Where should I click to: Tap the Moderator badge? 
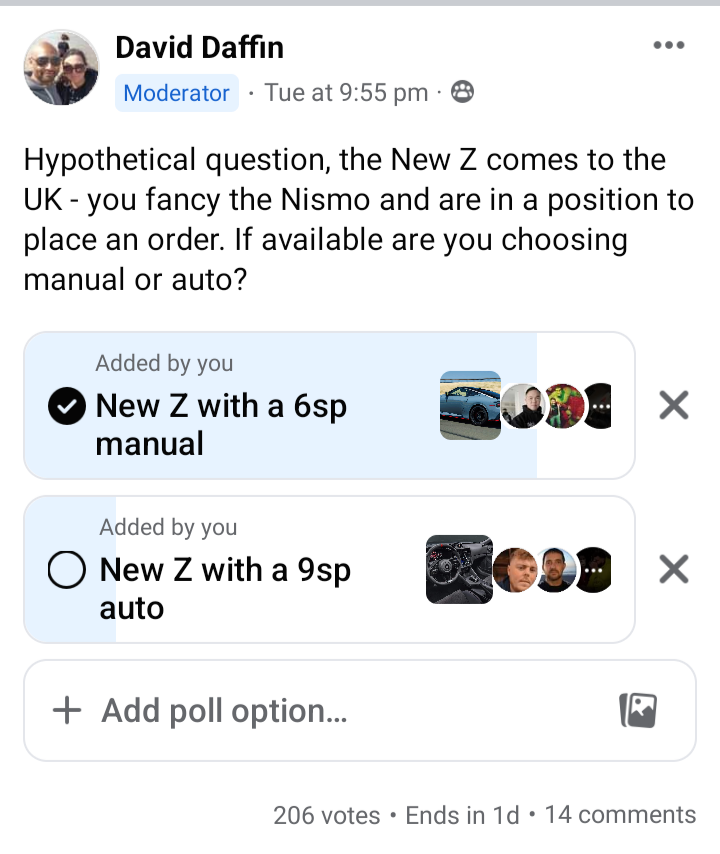coord(176,93)
